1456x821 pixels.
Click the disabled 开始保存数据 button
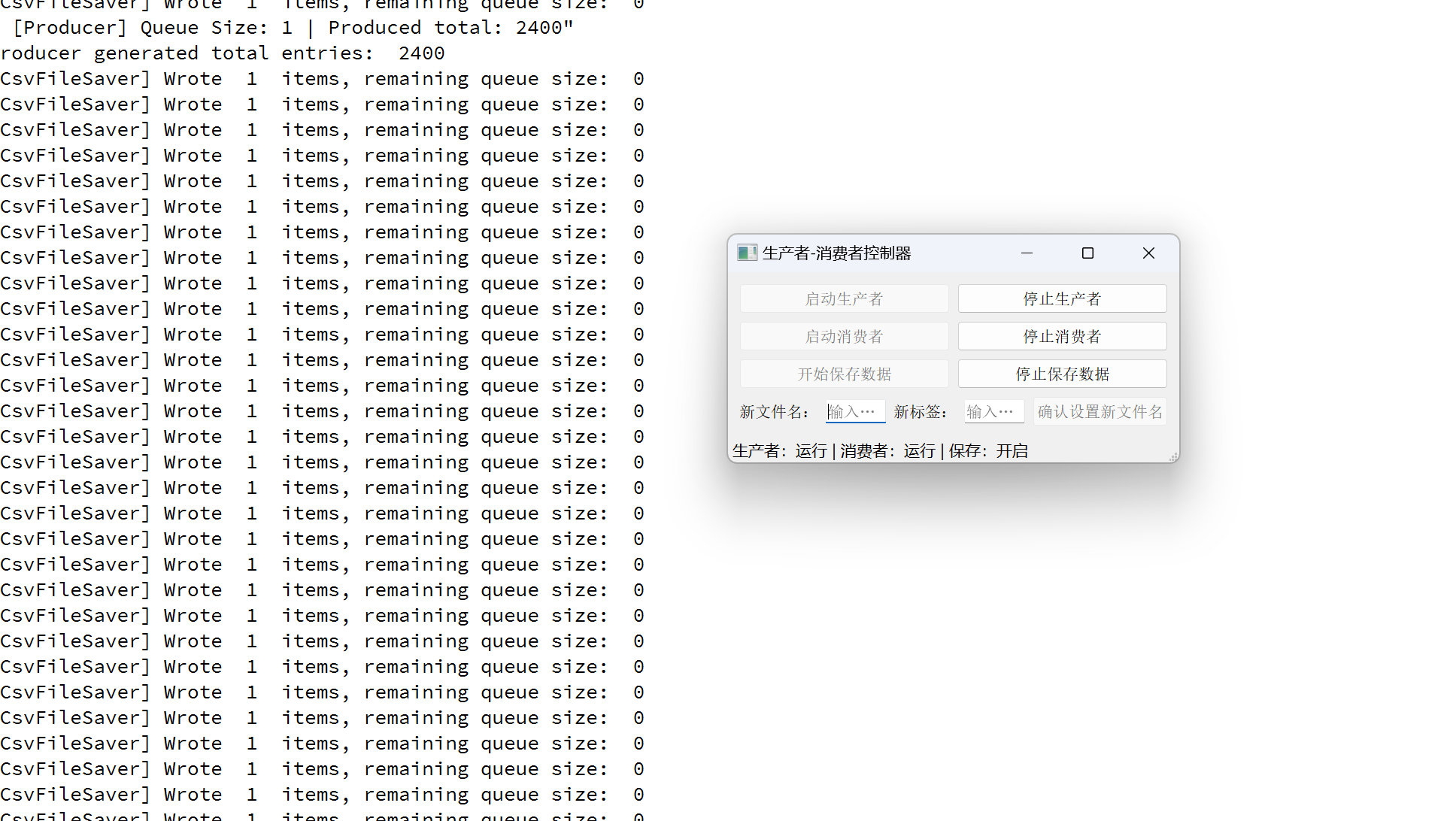pos(844,374)
